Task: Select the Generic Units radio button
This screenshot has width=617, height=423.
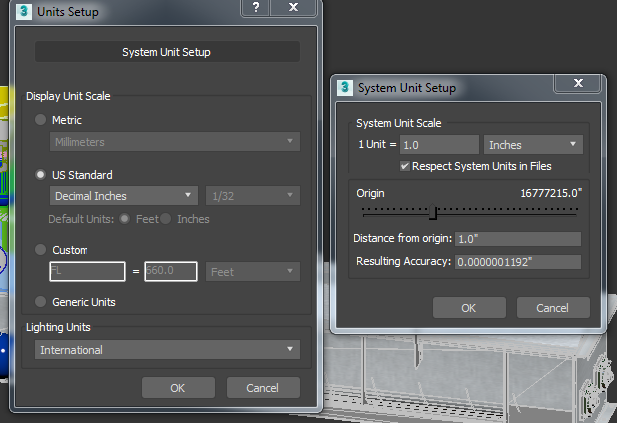Action: tap(41, 302)
